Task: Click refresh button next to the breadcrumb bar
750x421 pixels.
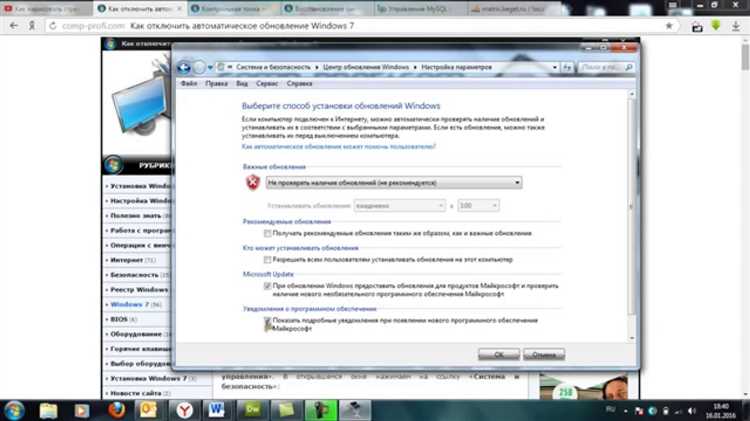Action: (x=567, y=67)
